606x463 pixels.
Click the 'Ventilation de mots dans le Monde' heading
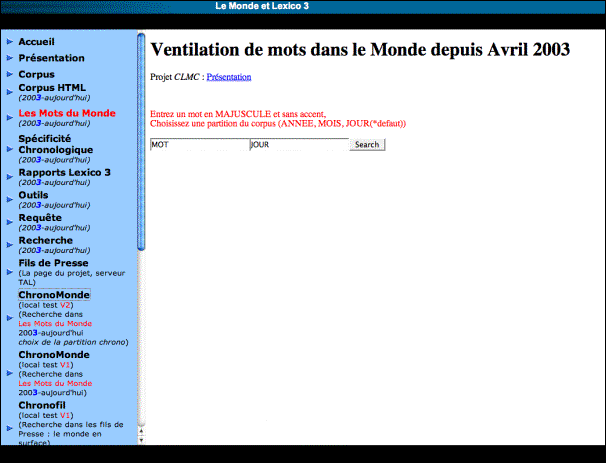(360, 49)
